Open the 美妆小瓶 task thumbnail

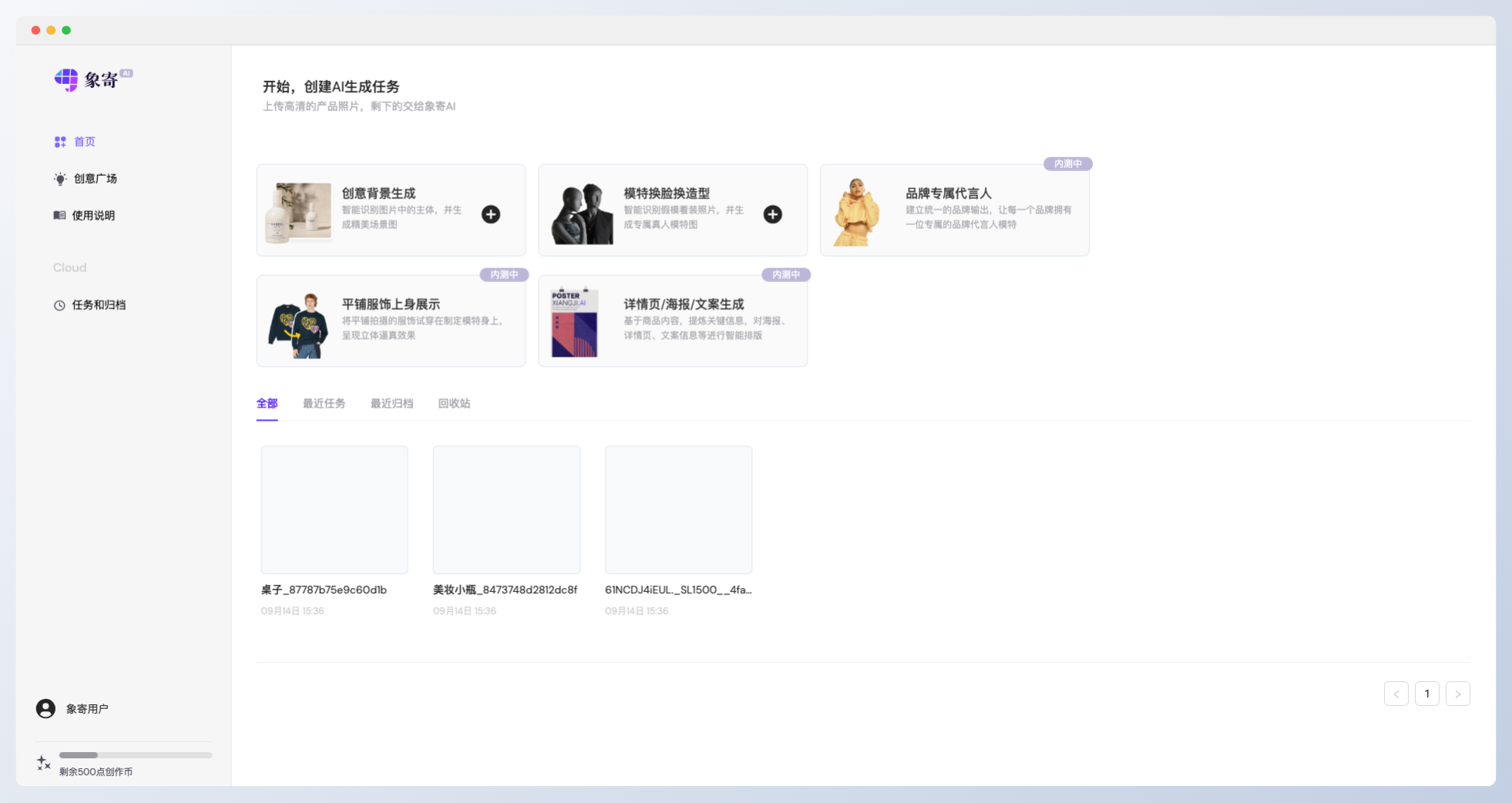506,509
